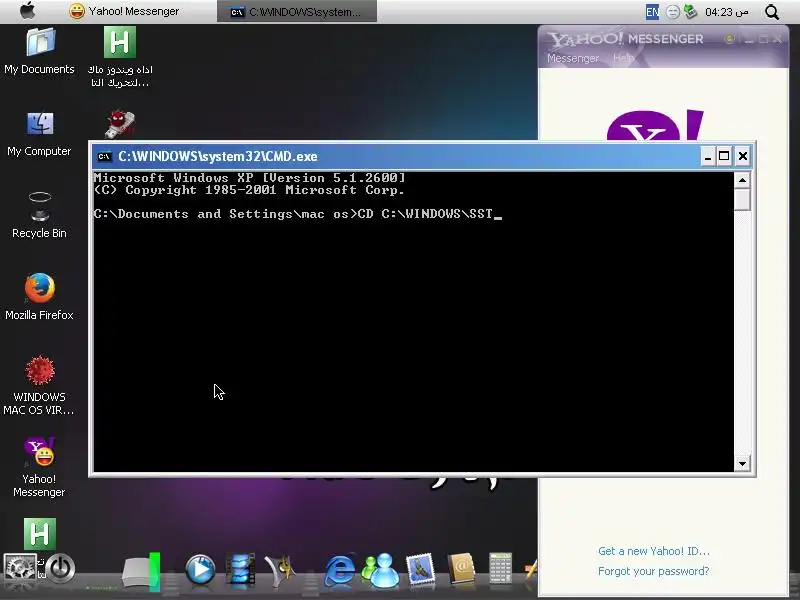Open the Mail stamp dock icon
This screenshot has height=600, width=800.
point(420,568)
